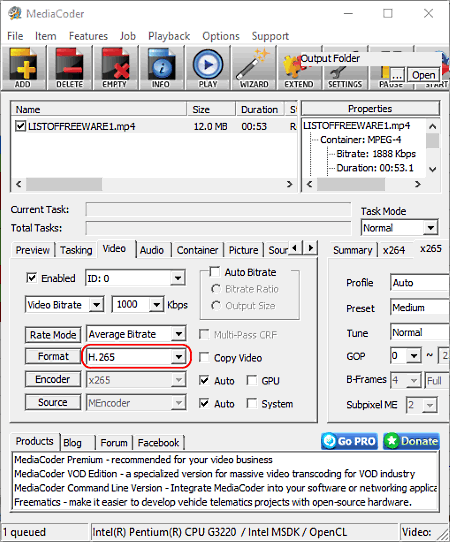Screen dimensions: 450x542
Task: Click the tab strip right scroll arrow
Action: pyautogui.click(x=311, y=248)
